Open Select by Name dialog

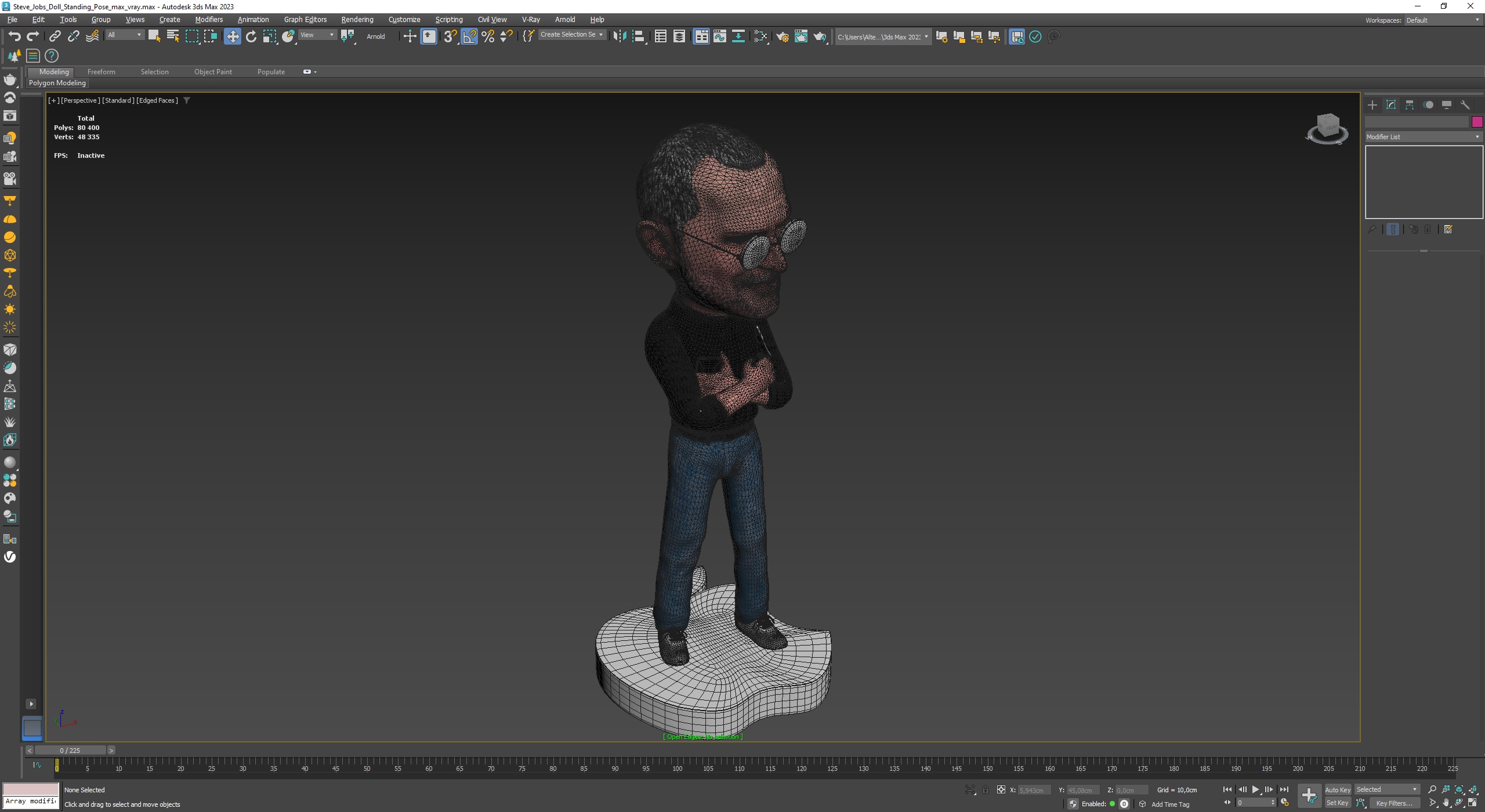172,37
